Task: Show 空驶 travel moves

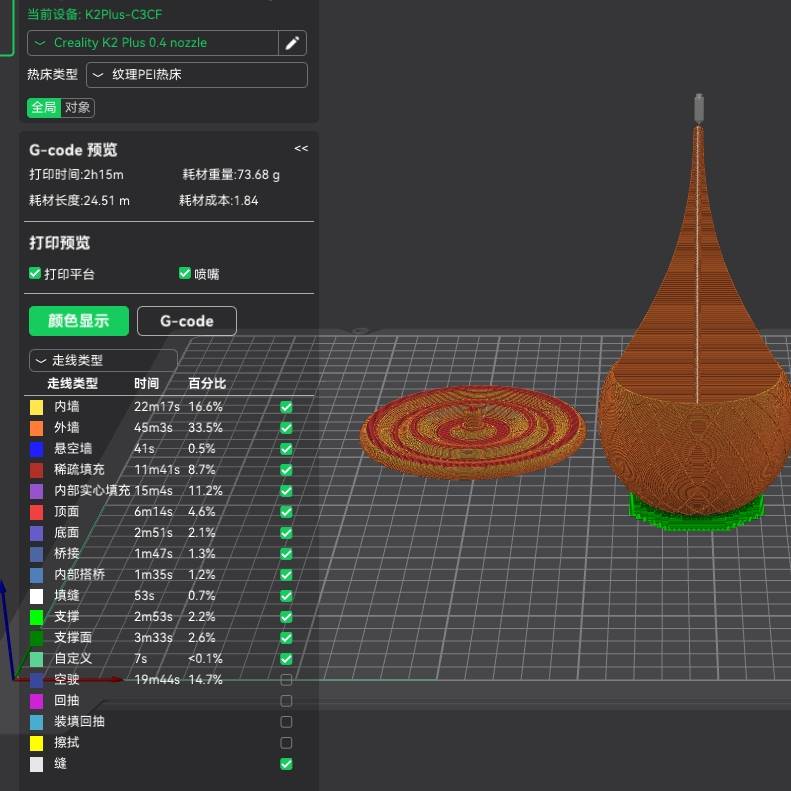Action: pos(286,680)
